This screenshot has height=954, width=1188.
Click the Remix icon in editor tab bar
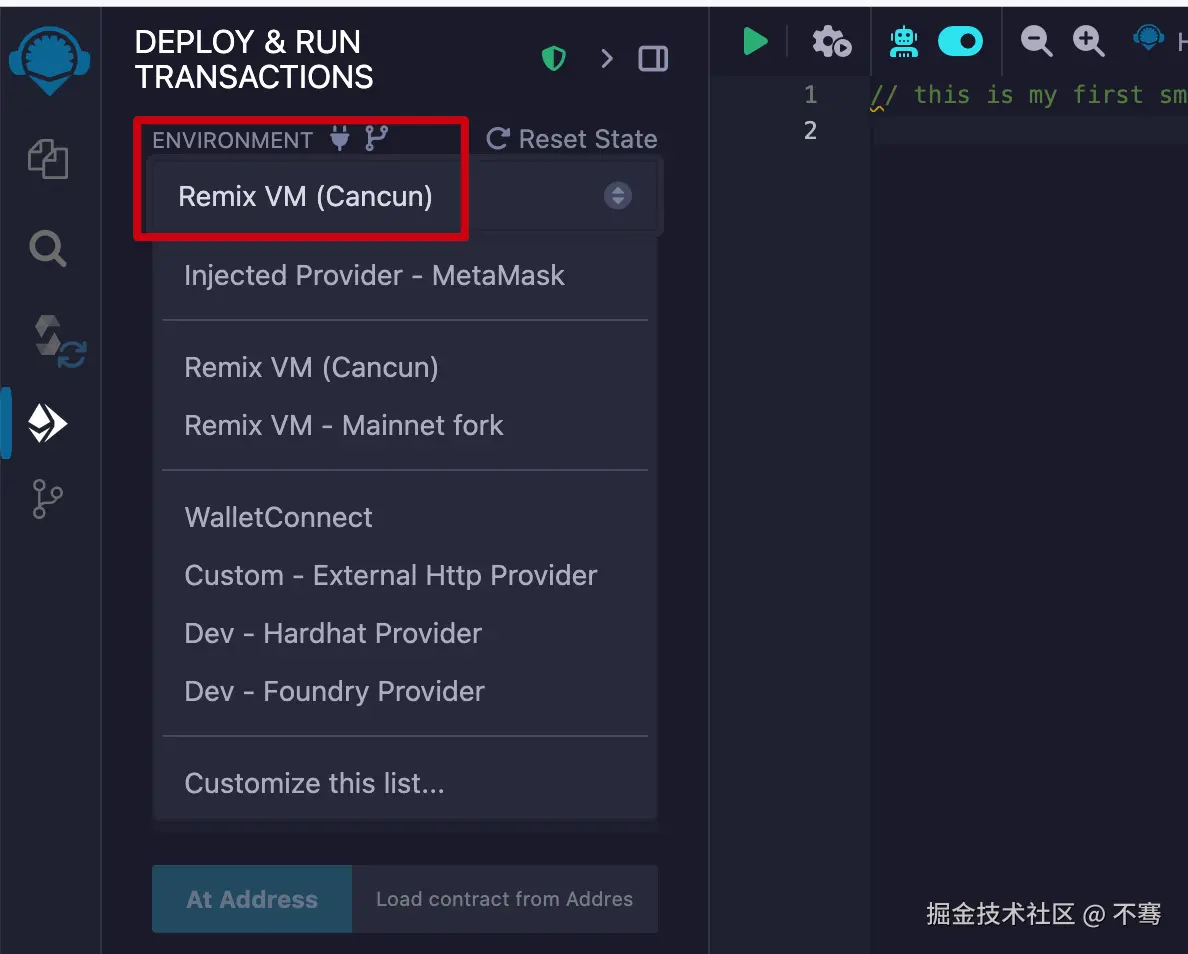click(x=1149, y=37)
